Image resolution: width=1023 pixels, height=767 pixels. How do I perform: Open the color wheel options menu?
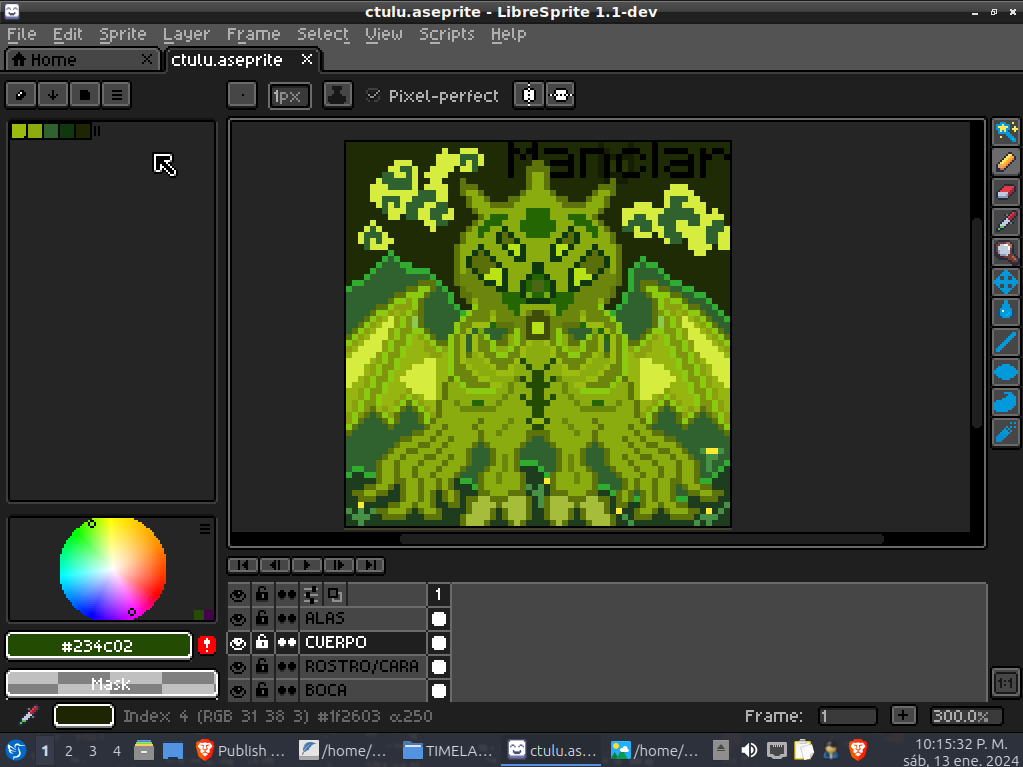[205, 529]
